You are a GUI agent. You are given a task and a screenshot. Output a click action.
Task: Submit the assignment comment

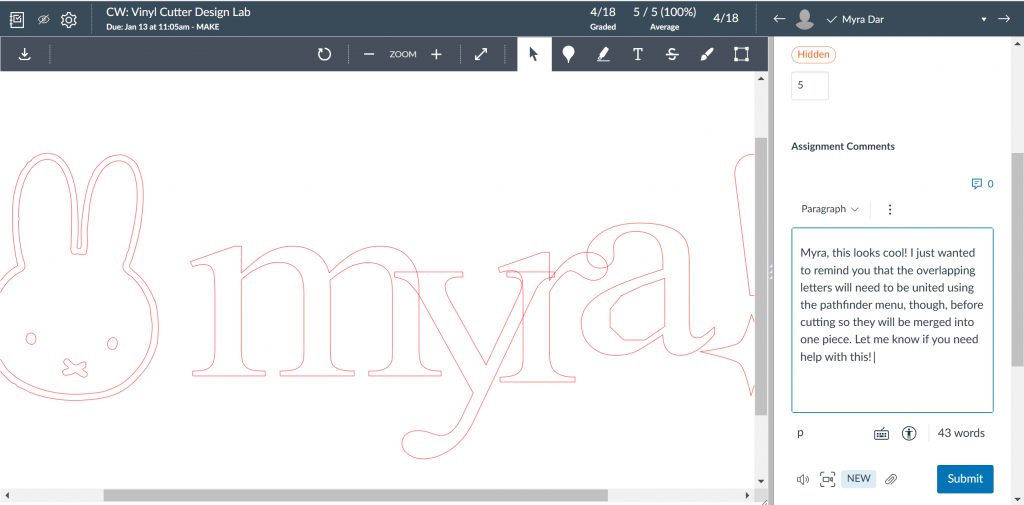click(965, 479)
